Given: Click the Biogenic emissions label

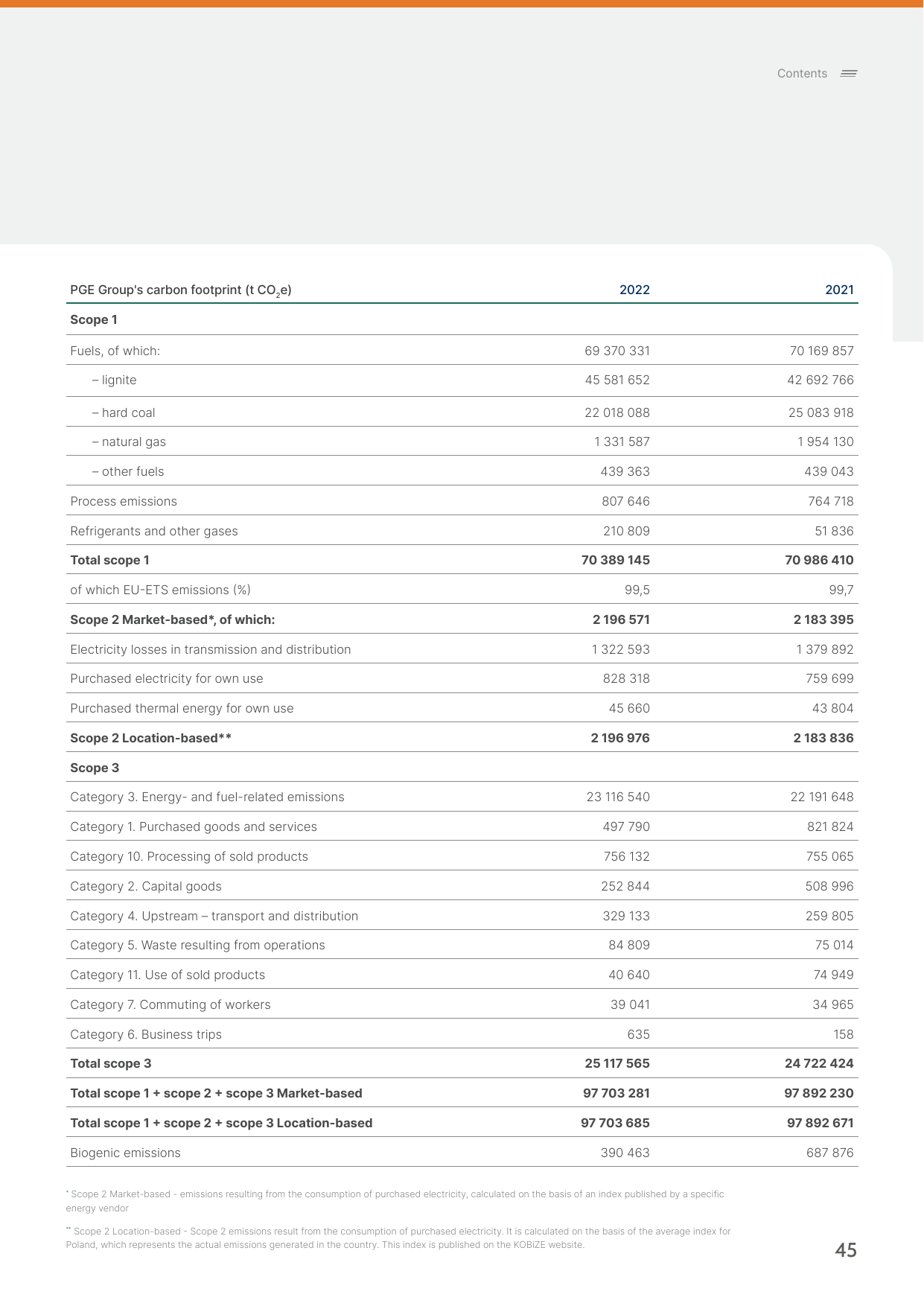Looking at the screenshot, I should [125, 1153].
